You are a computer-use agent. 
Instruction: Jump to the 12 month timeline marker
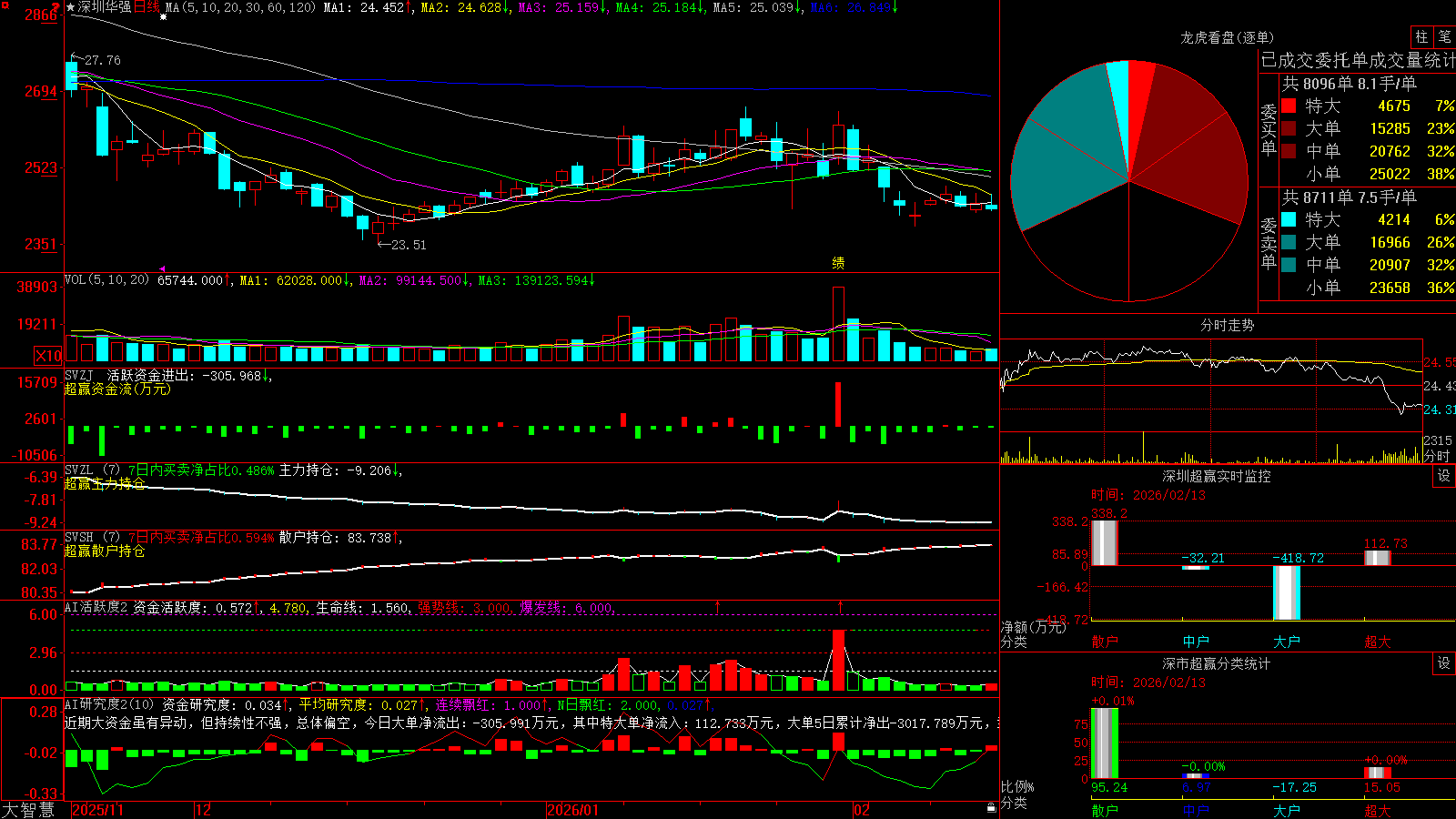(x=204, y=810)
